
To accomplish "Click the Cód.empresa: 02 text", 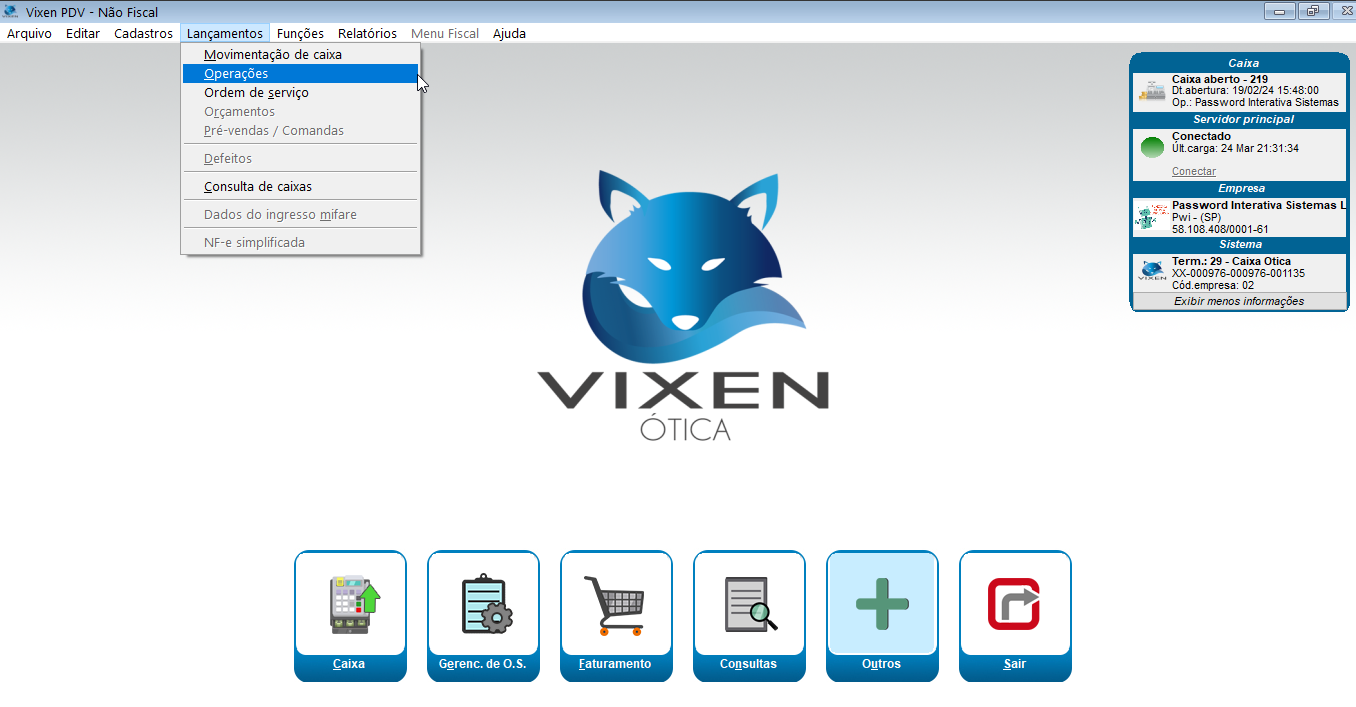I will click(x=1213, y=285).
